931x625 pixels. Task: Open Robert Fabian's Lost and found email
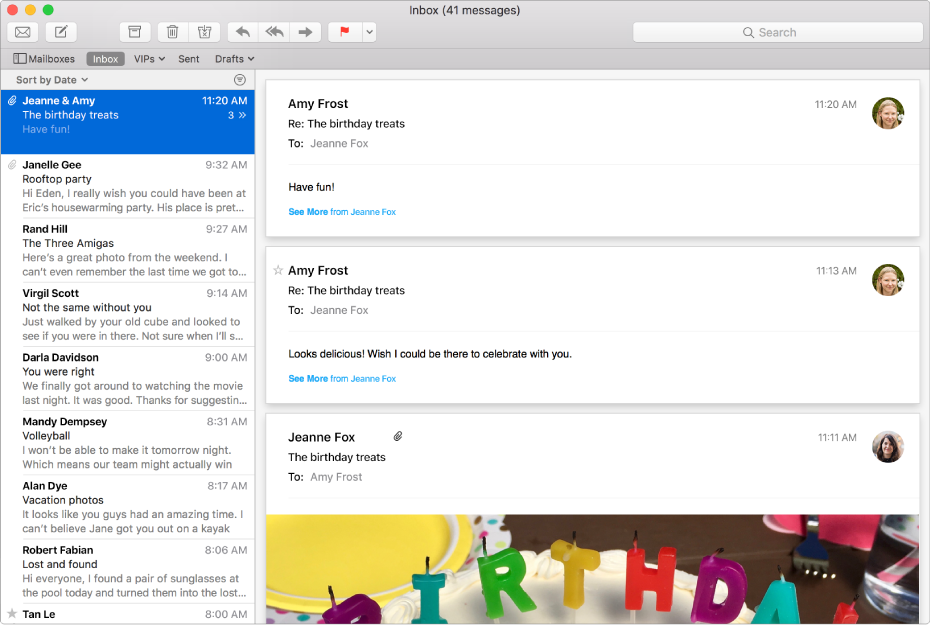tap(128, 570)
